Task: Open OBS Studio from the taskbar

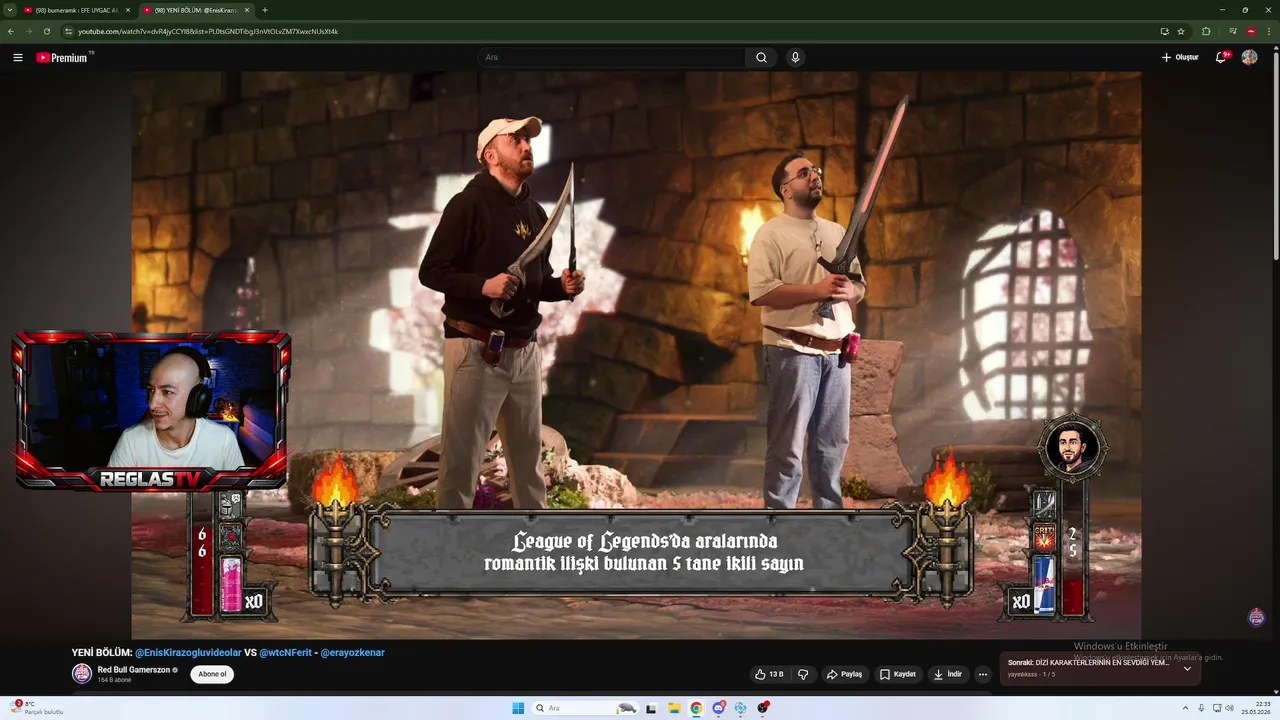Action: pyautogui.click(x=763, y=708)
